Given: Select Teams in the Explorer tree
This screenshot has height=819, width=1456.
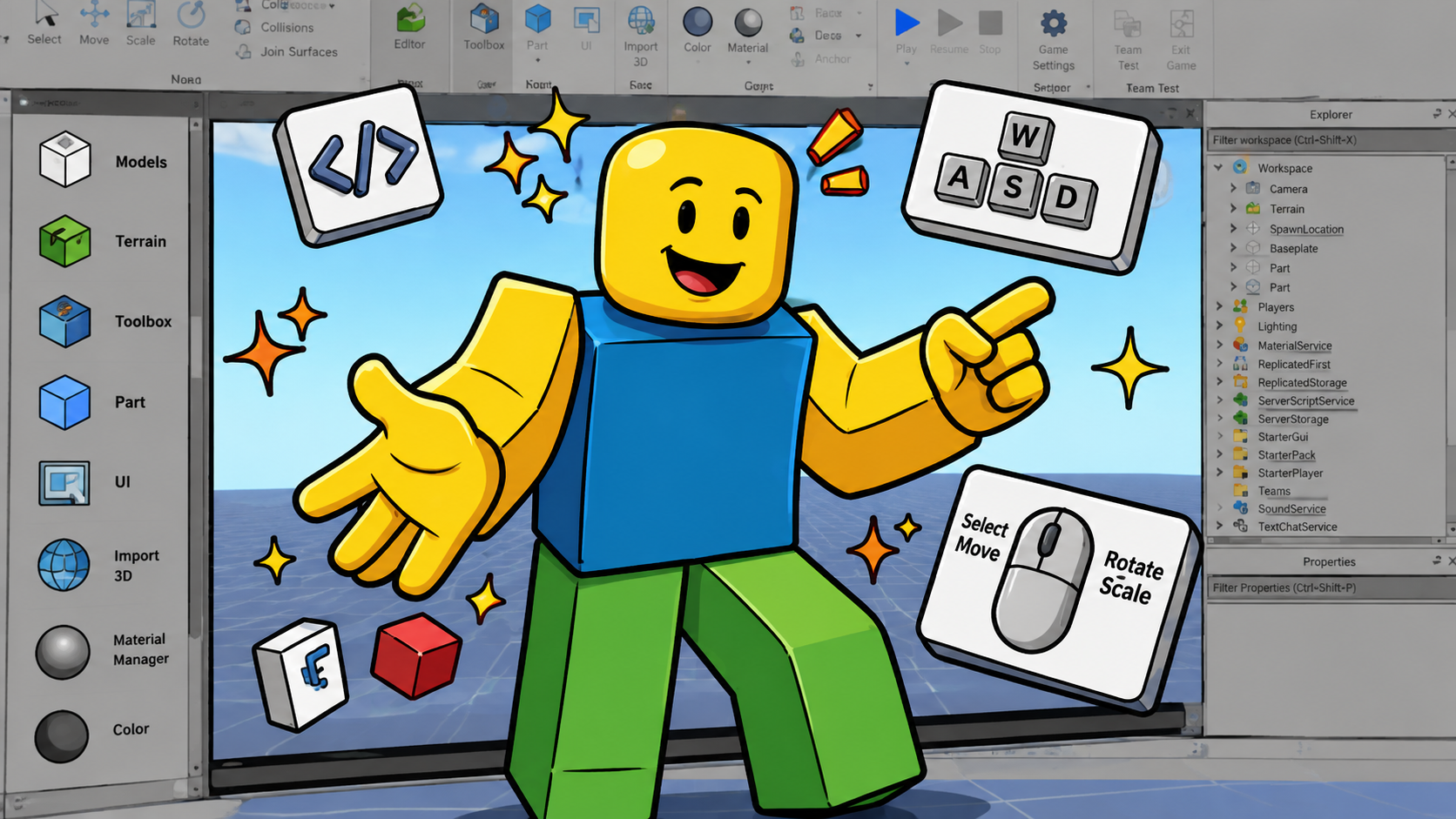Looking at the screenshot, I should pyautogui.click(x=1274, y=491).
